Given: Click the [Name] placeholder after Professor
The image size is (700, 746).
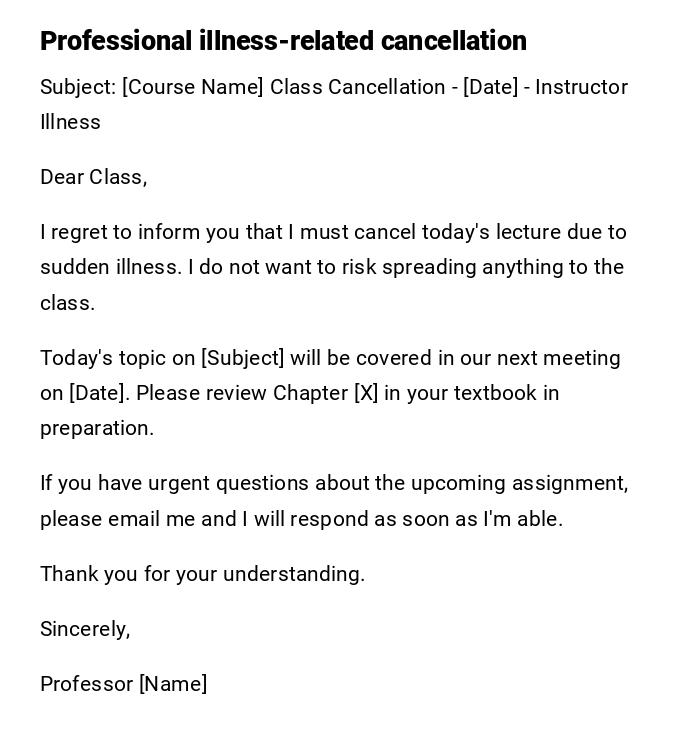Looking at the screenshot, I should [173, 684].
